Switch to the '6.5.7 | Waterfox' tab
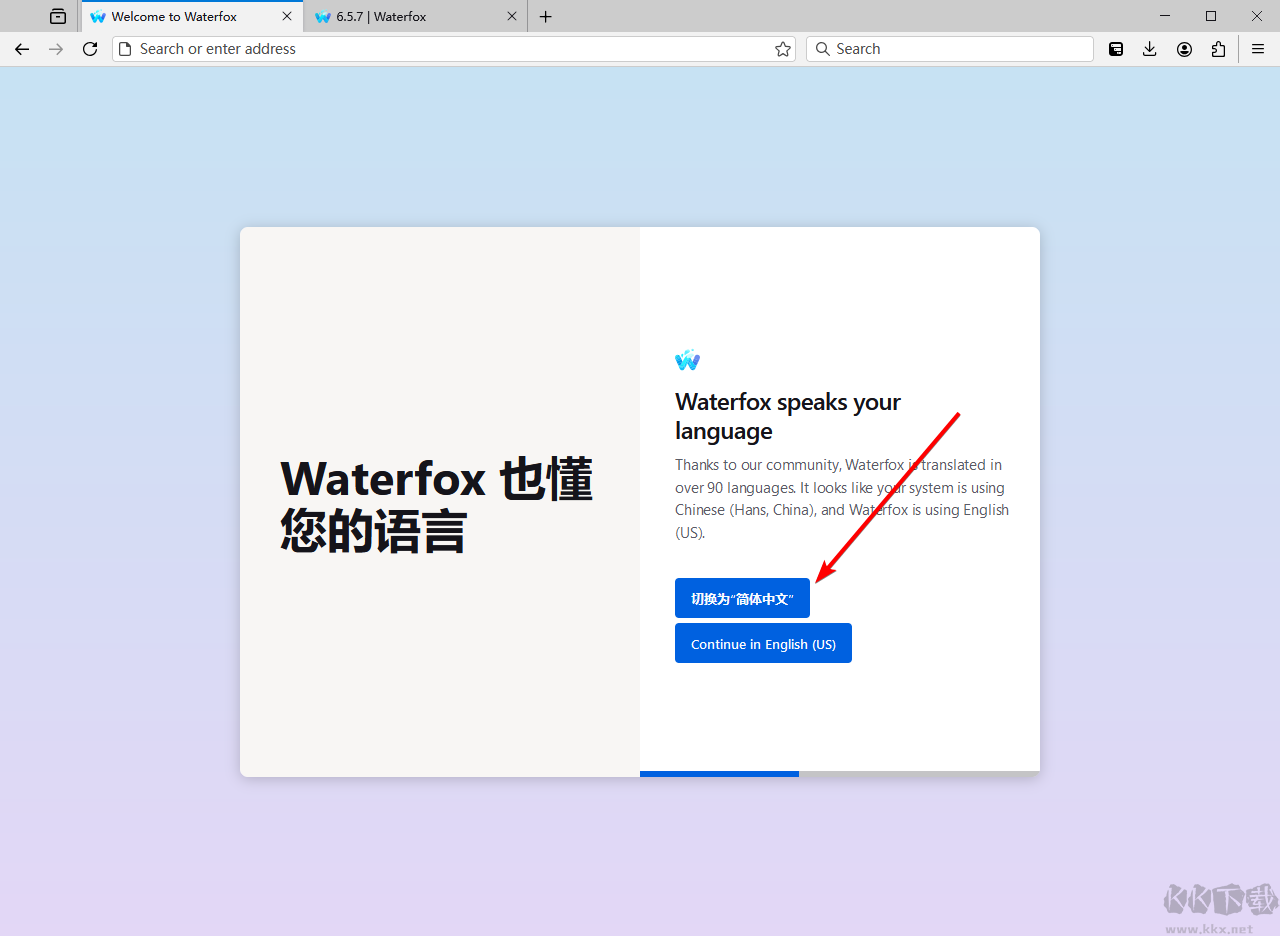 pyautogui.click(x=400, y=16)
